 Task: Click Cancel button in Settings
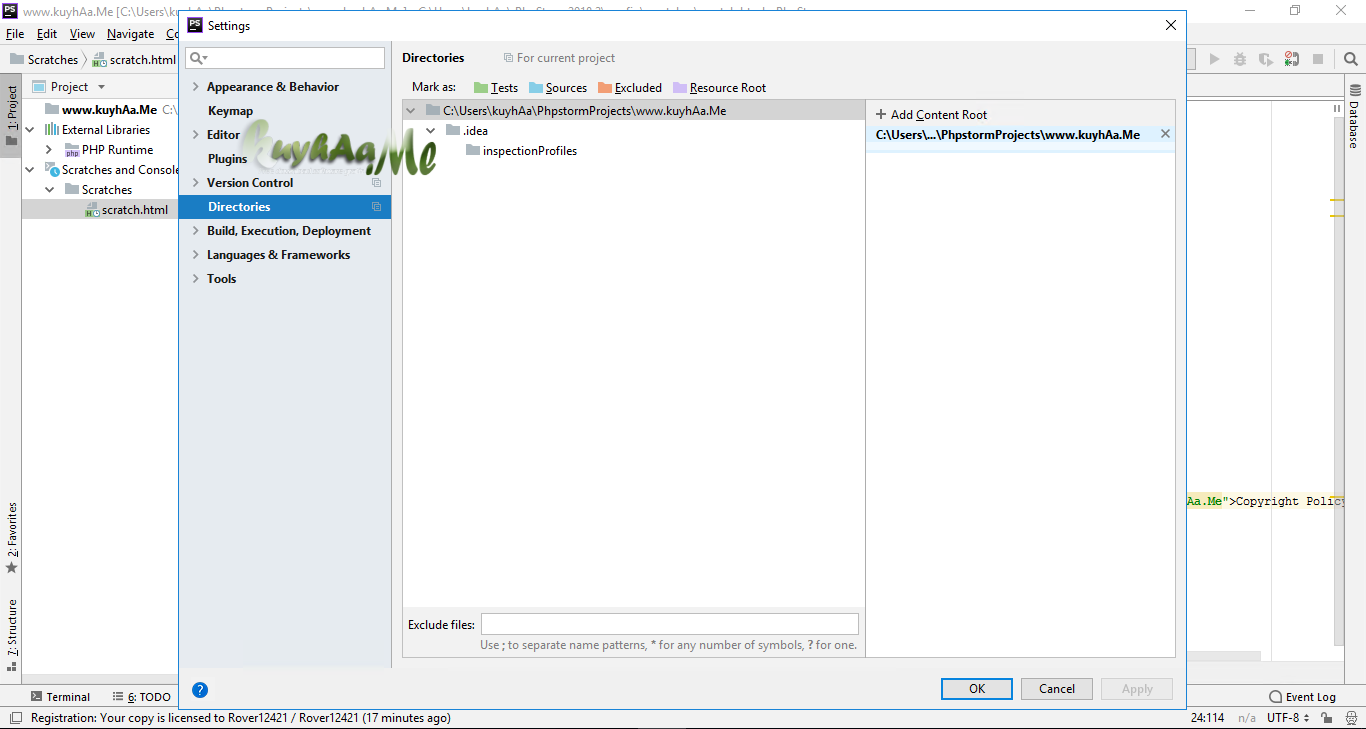1057,688
